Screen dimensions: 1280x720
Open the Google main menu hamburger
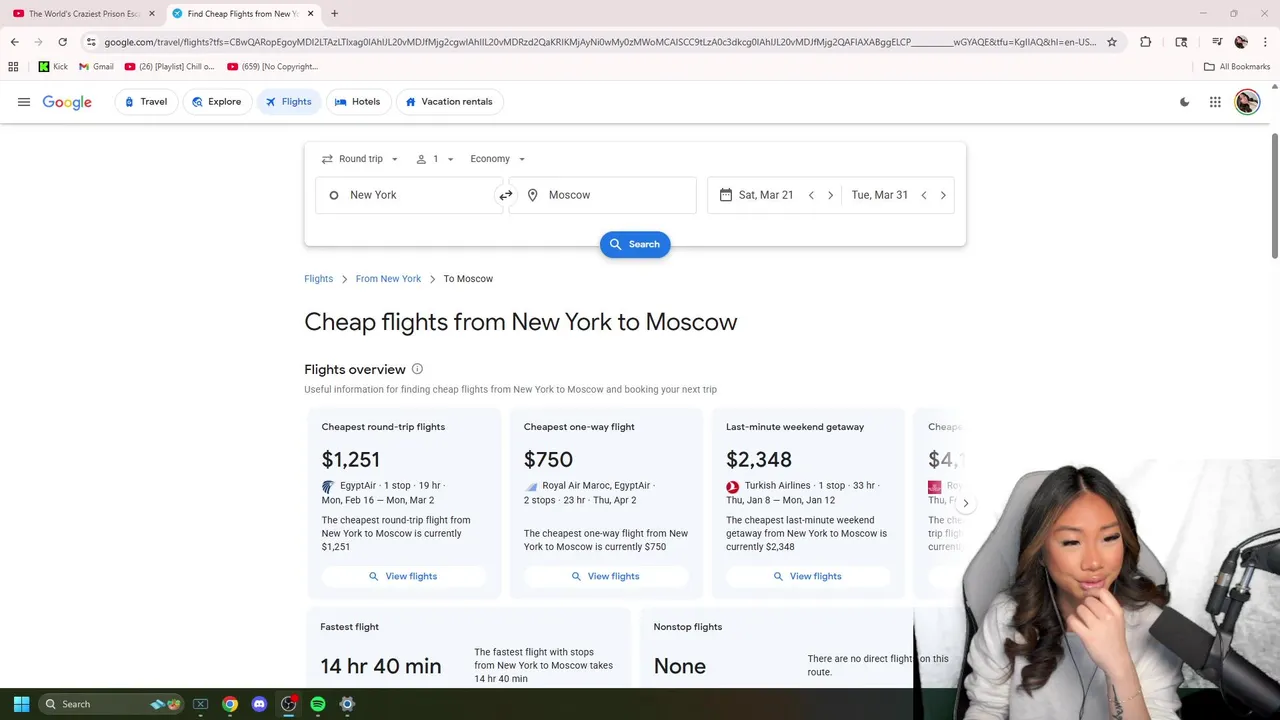click(24, 102)
